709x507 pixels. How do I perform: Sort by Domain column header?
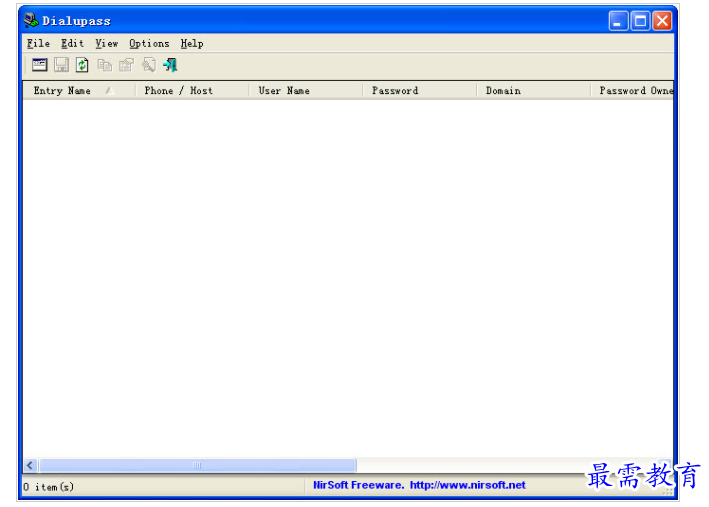pyautogui.click(x=534, y=90)
